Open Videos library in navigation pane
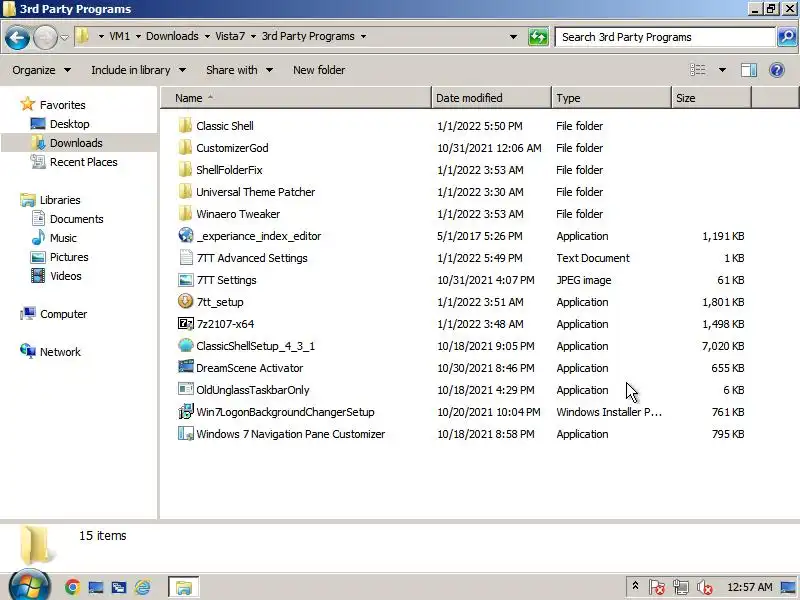 [x=66, y=276]
